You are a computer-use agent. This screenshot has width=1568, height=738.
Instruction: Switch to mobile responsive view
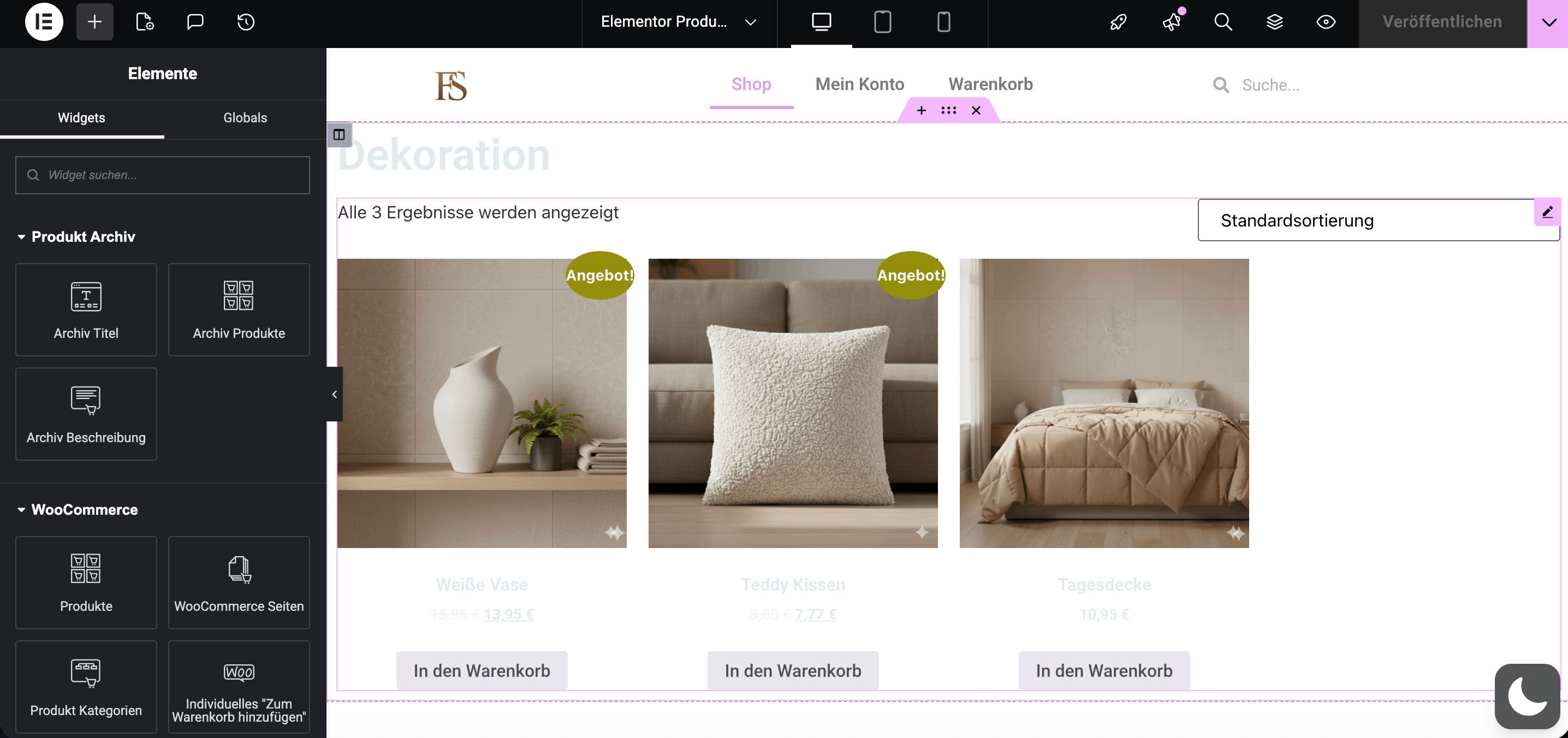click(943, 22)
